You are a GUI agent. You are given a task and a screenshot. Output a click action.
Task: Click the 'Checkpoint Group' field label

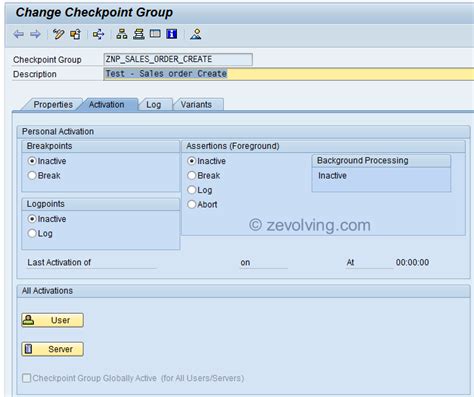[47, 60]
